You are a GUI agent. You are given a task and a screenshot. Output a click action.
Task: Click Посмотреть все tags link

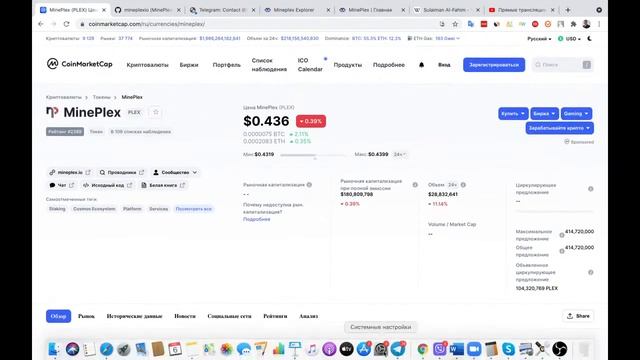pyautogui.click(x=193, y=209)
